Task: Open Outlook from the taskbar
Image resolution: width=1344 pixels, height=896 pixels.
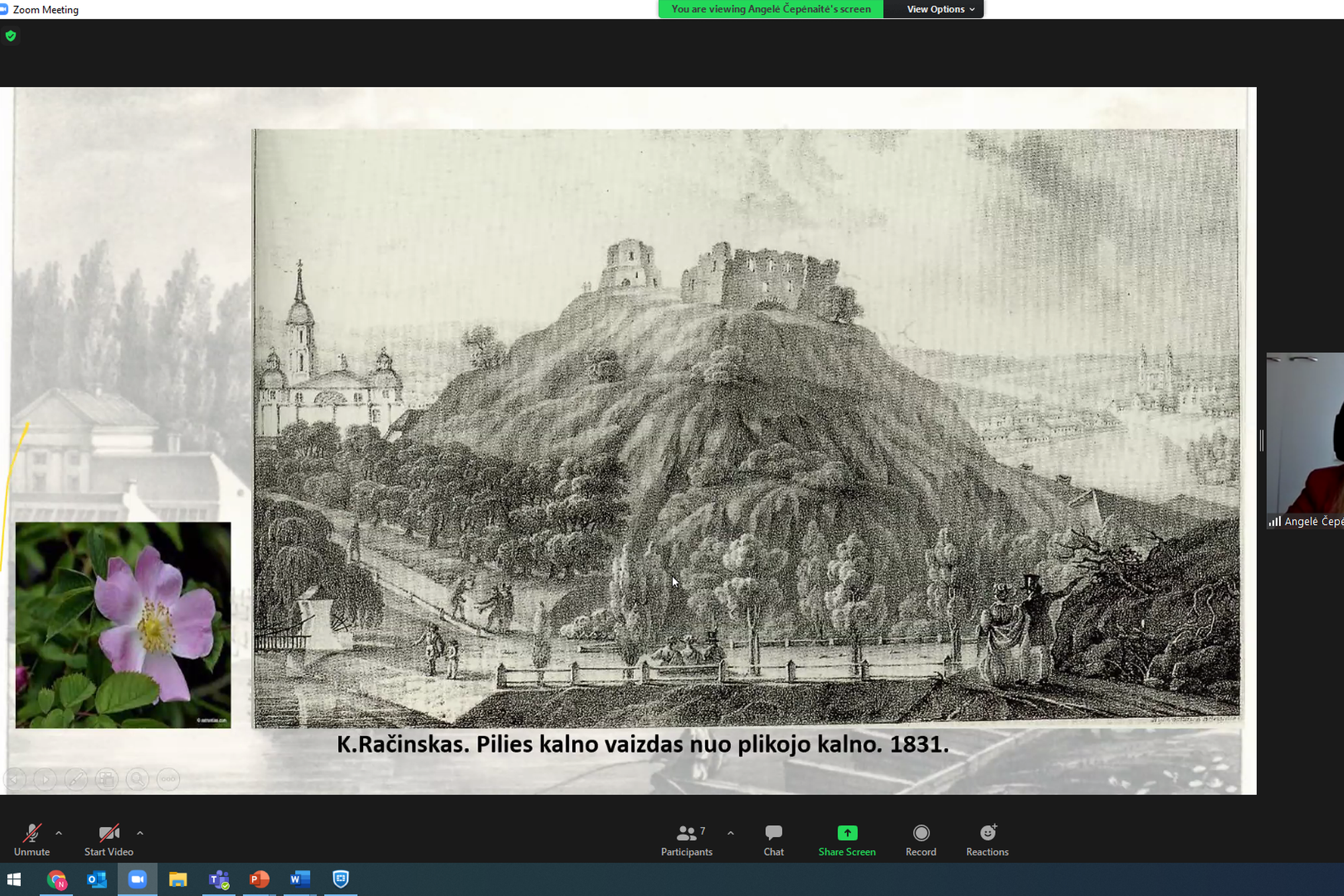Action: [x=97, y=879]
